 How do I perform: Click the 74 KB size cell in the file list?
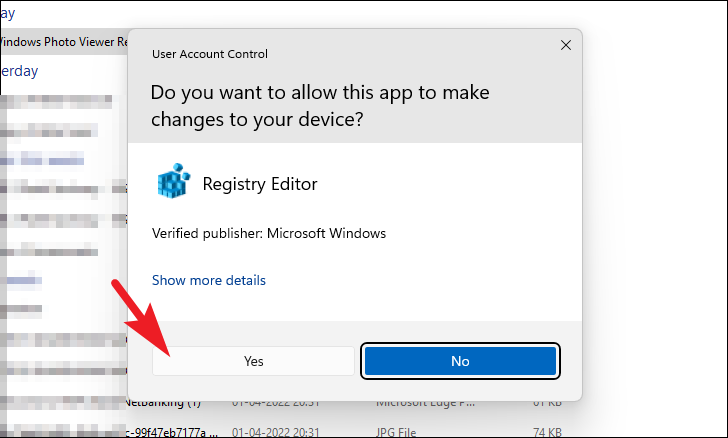click(547, 432)
